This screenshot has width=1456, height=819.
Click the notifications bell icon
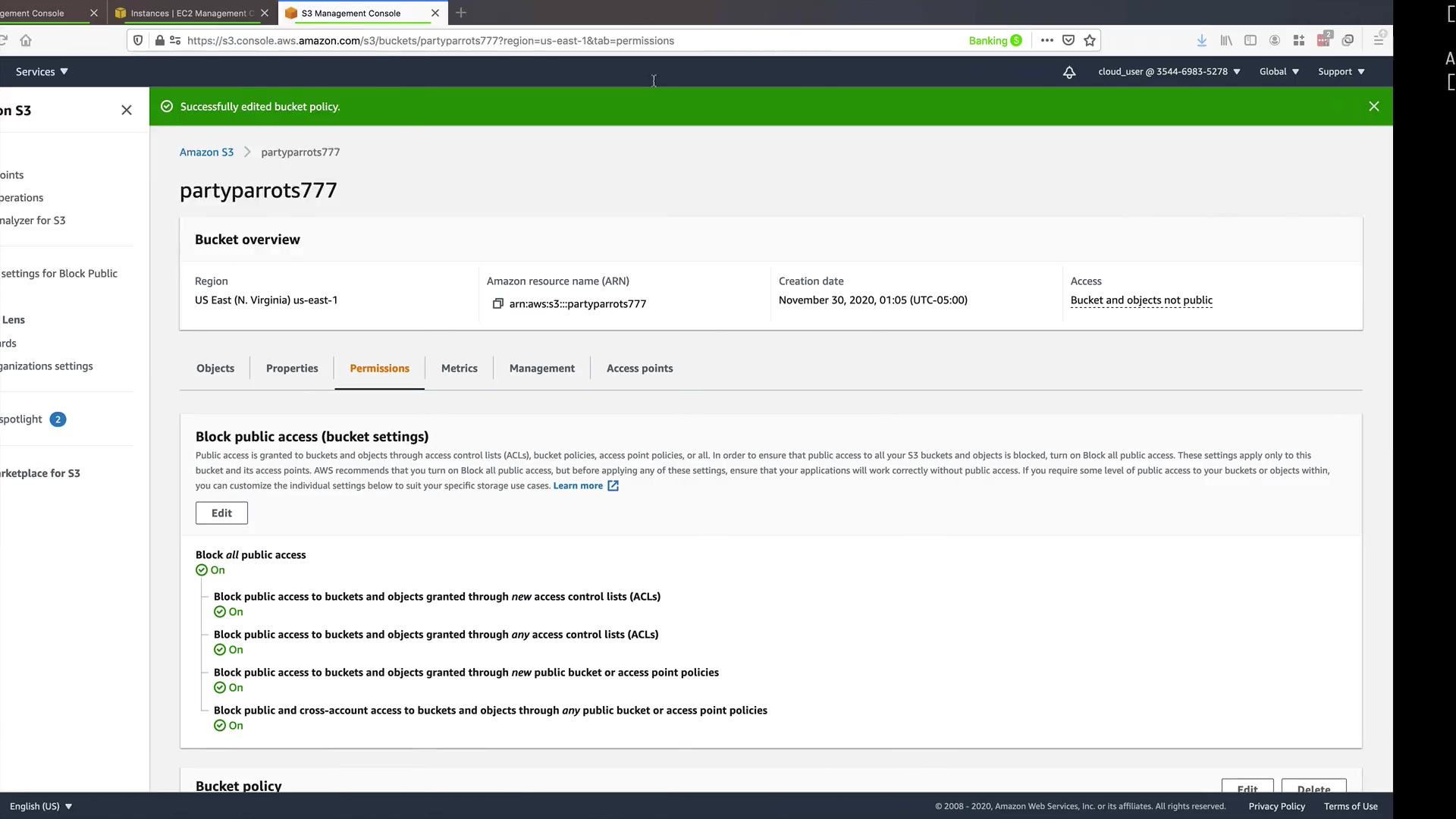click(x=1069, y=72)
